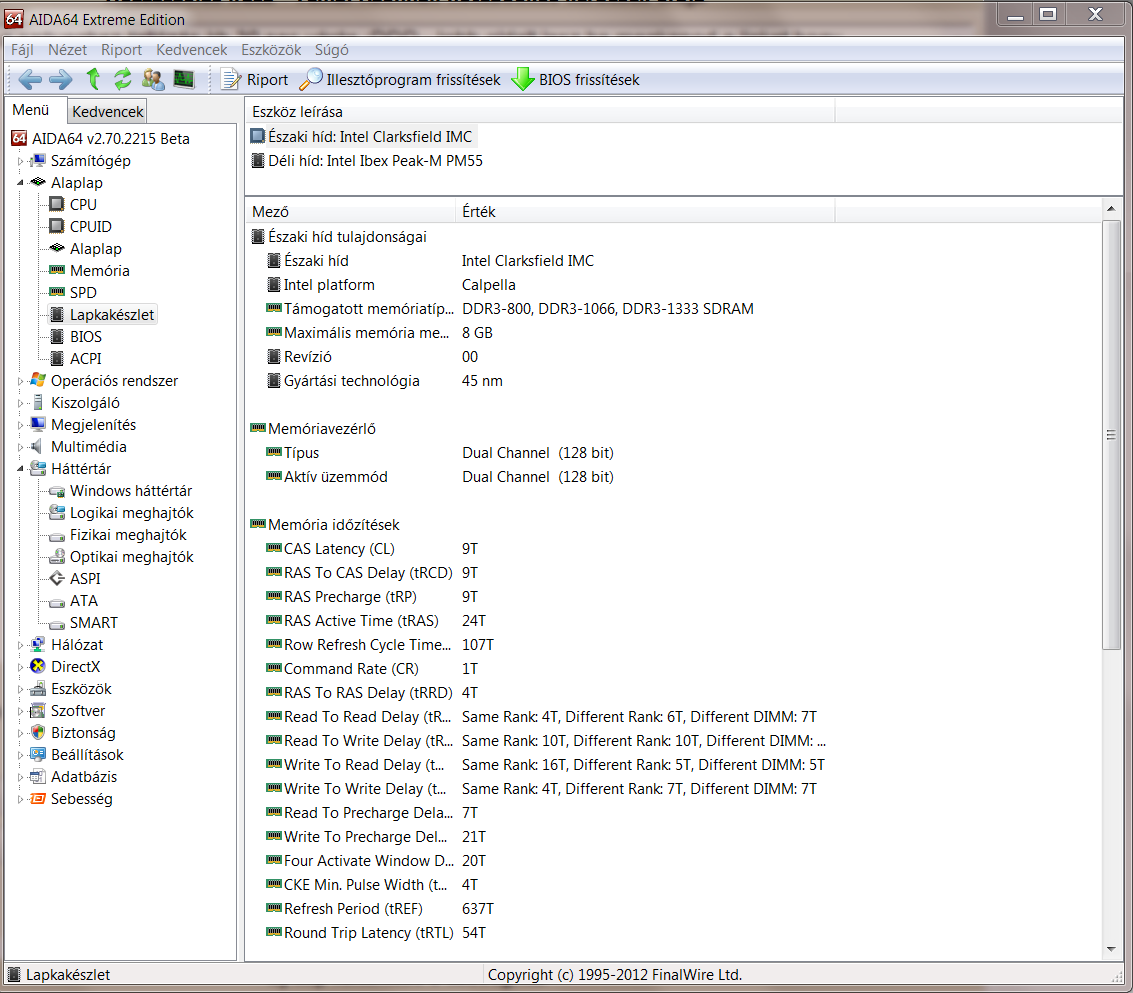Viewport: 1133px width, 993px height.
Task: Expand the DirectX tree node
Action: (x=20, y=667)
